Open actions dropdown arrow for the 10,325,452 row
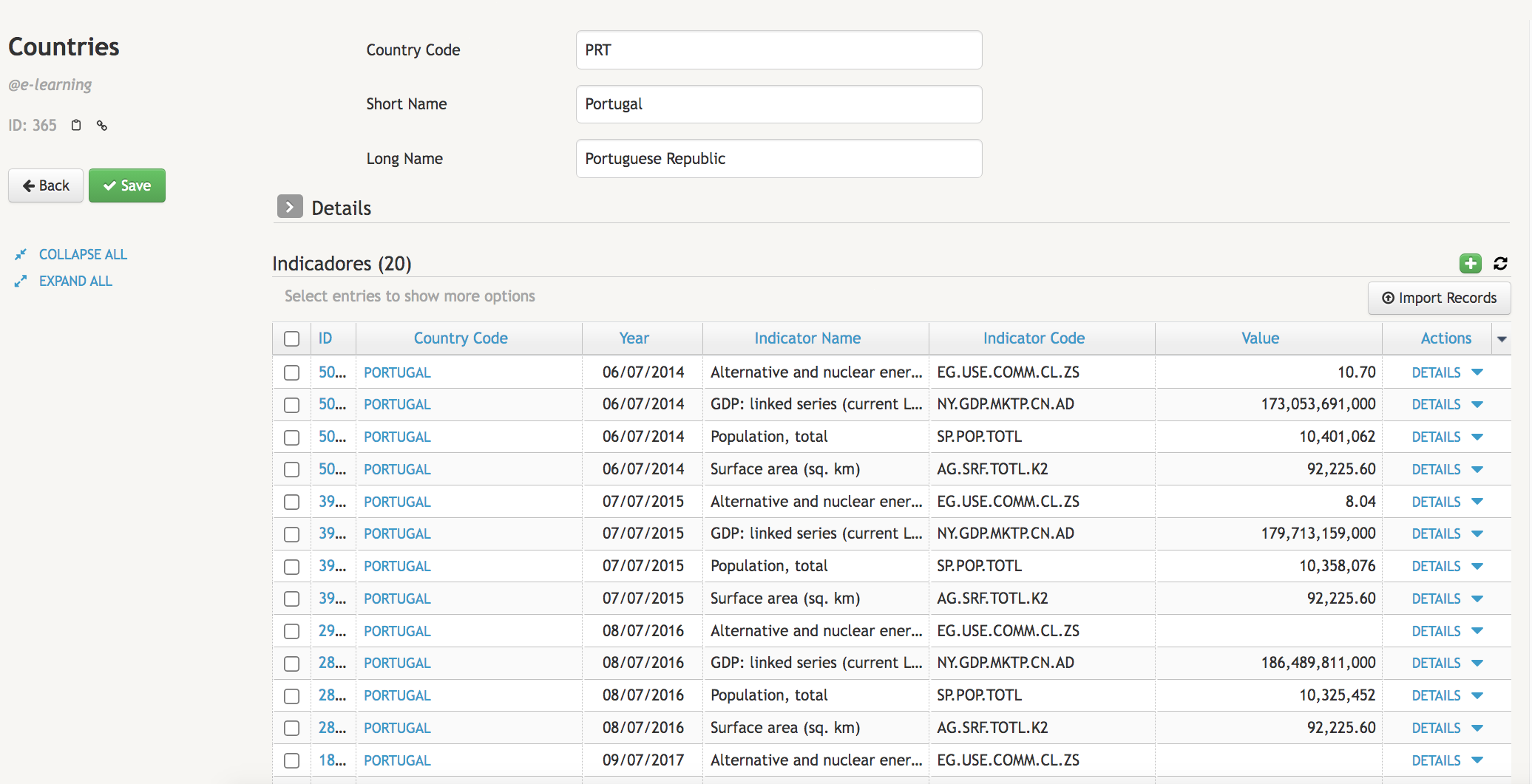 tap(1477, 696)
